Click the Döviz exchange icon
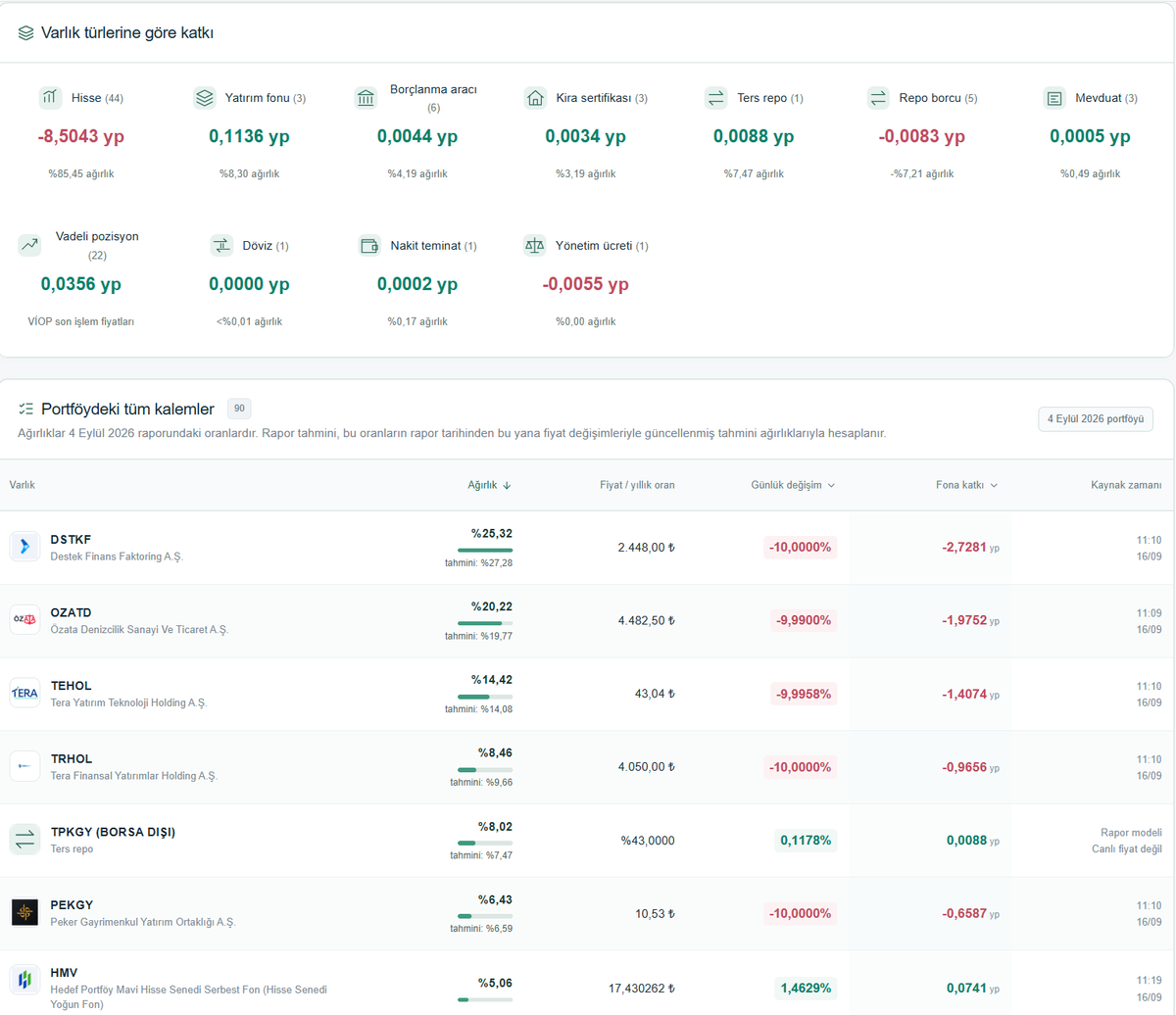Image resolution: width=1176 pixels, height=1015 pixels. click(x=221, y=246)
